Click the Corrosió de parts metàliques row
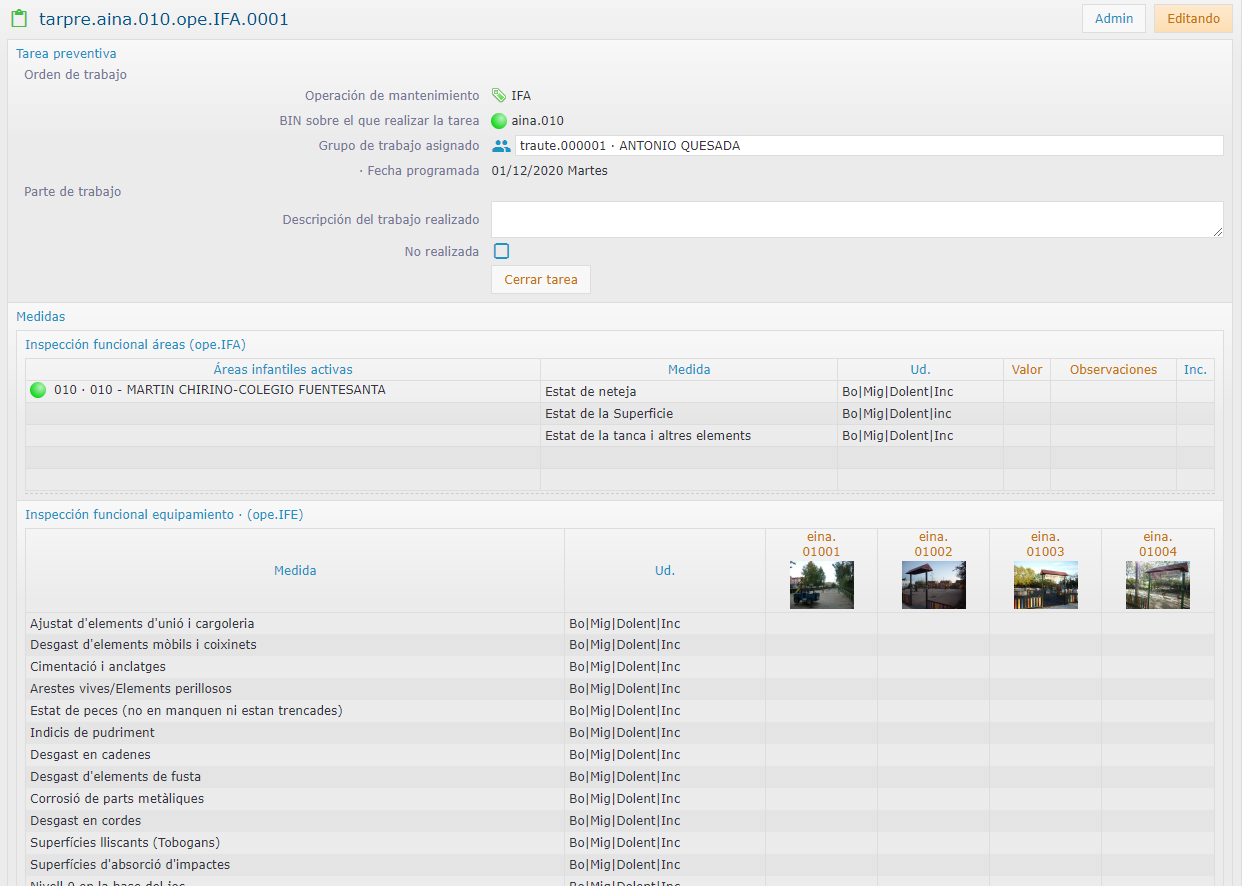Viewport: 1242px width, 886px height. point(620,799)
